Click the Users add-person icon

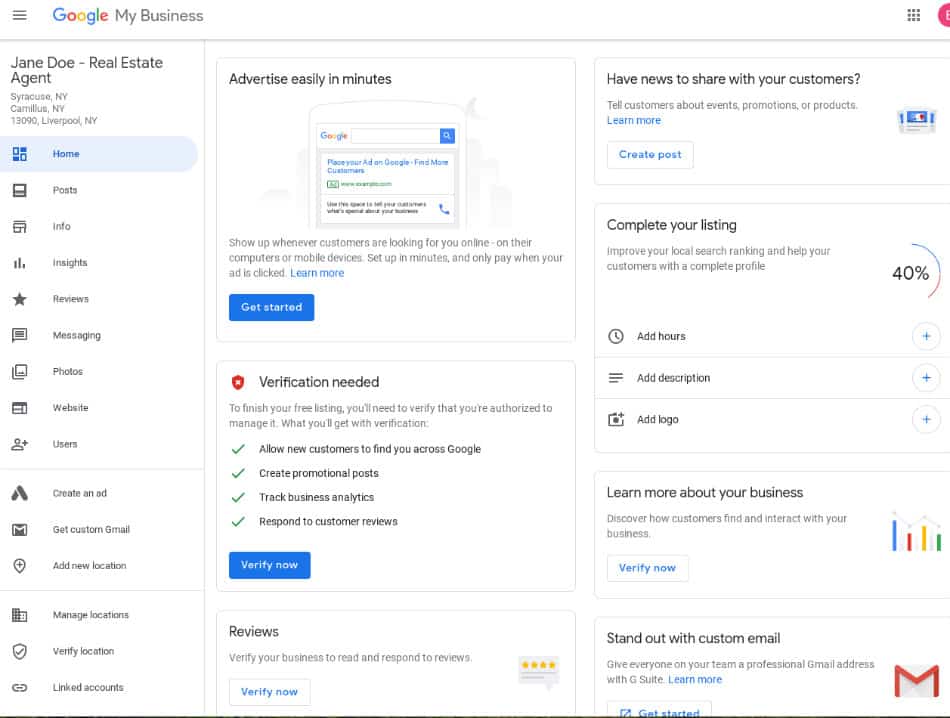[x=19, y=444]
